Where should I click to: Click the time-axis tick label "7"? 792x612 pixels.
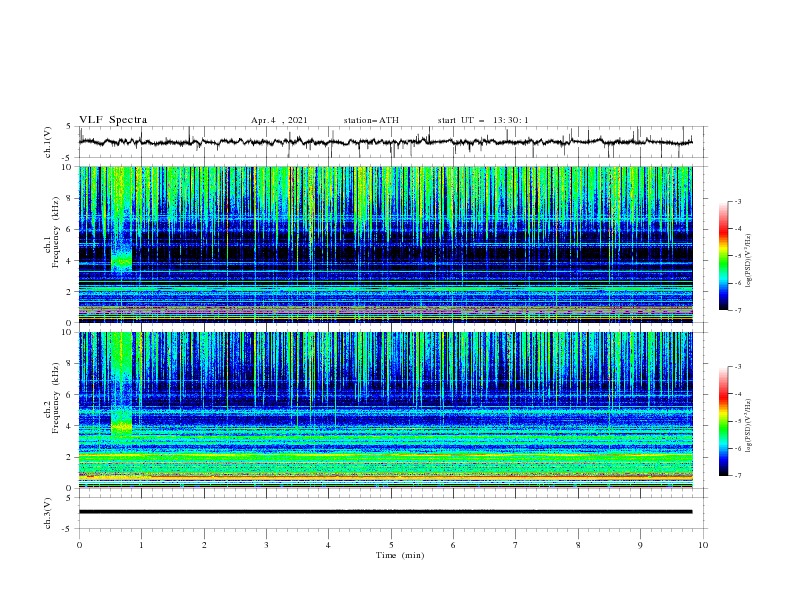tap(516, 545)
